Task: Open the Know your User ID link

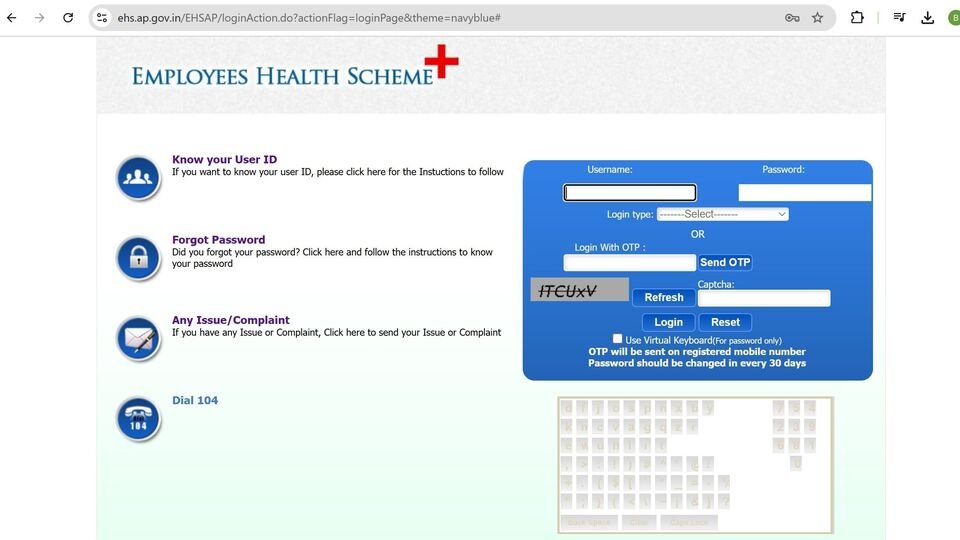Action: pyautogui.click(x=224, y=159)
